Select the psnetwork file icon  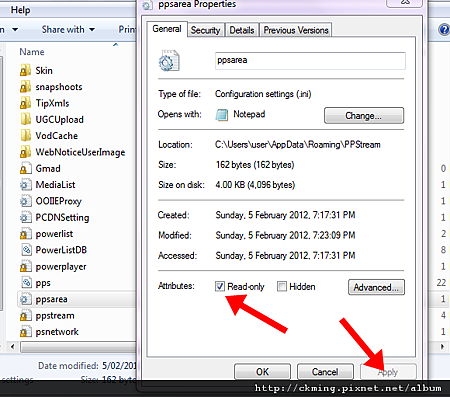click(x=25, y=332)
